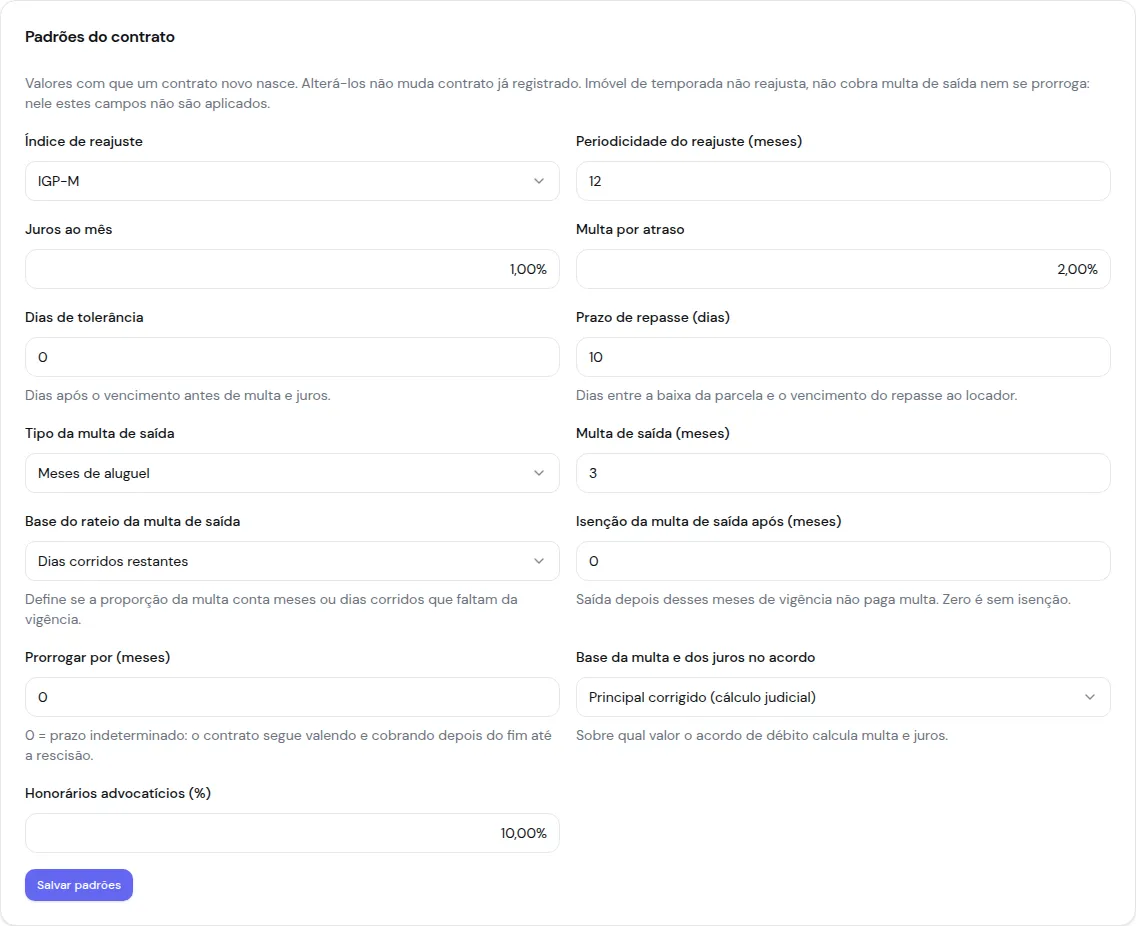Click the chevron beside IGP-M

[539, 181]
